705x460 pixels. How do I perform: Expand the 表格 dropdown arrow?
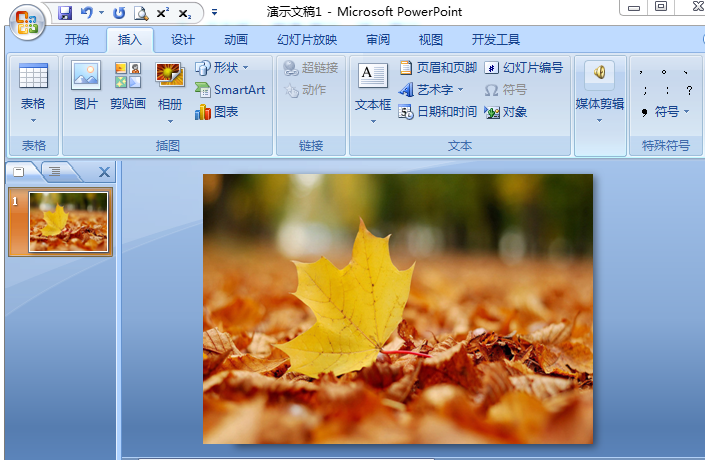[33, 121]
